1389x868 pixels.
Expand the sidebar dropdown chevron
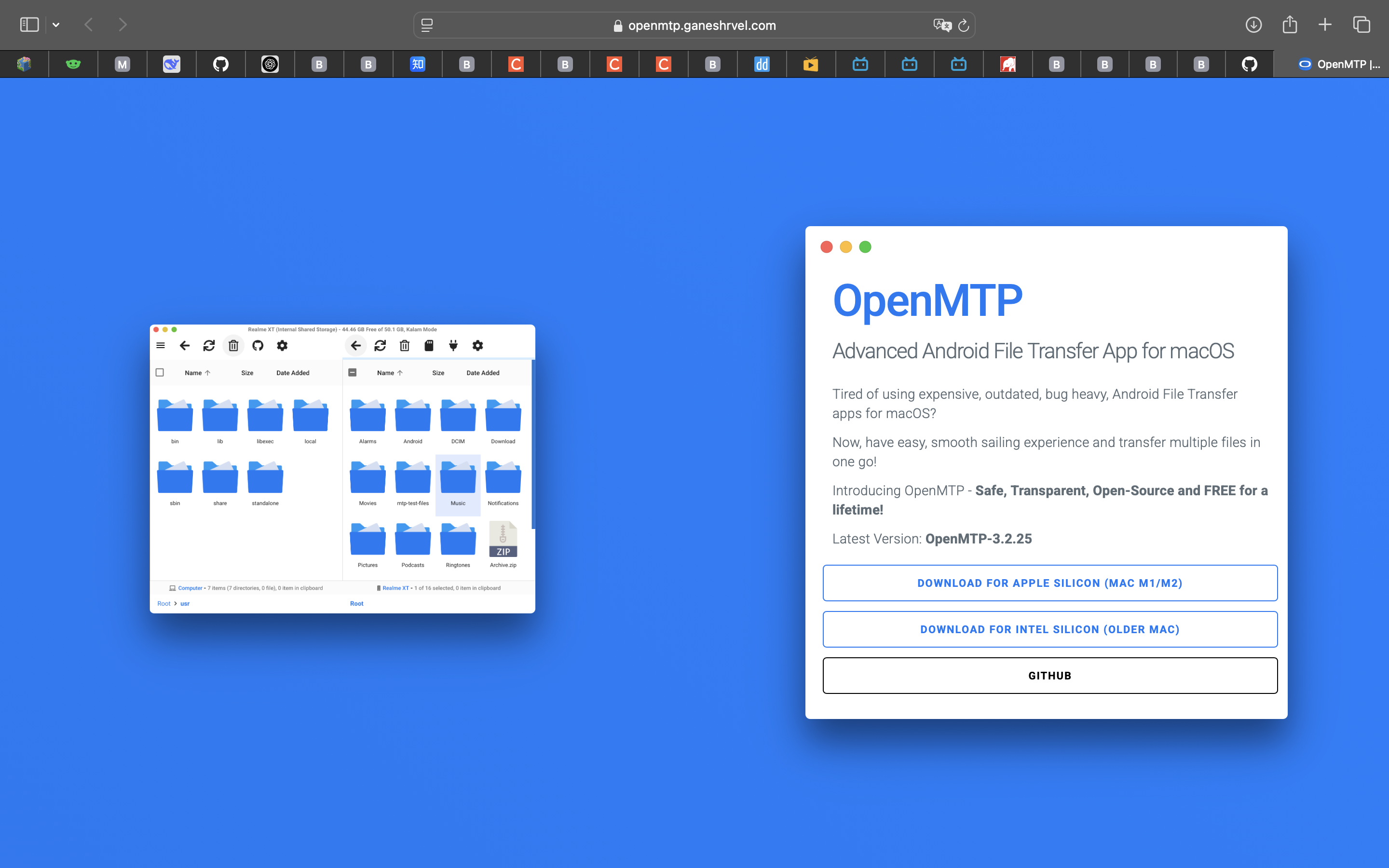55,25
